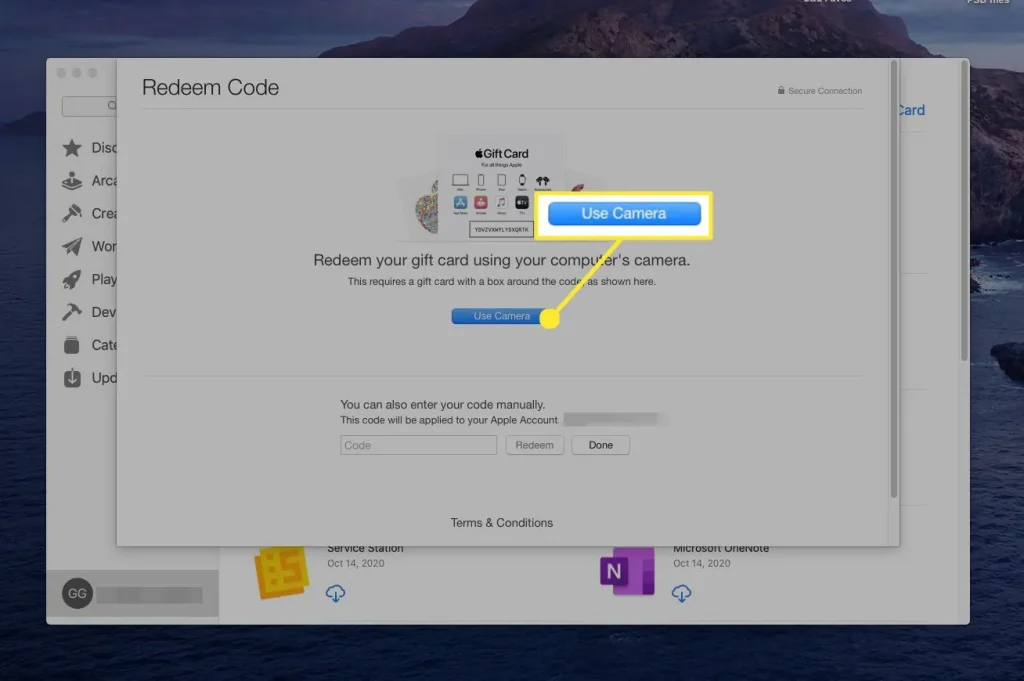Screen dimensions: 1024x681
Task: Download Microsoft OneNote via cloud icon
Action: [682, 594]
